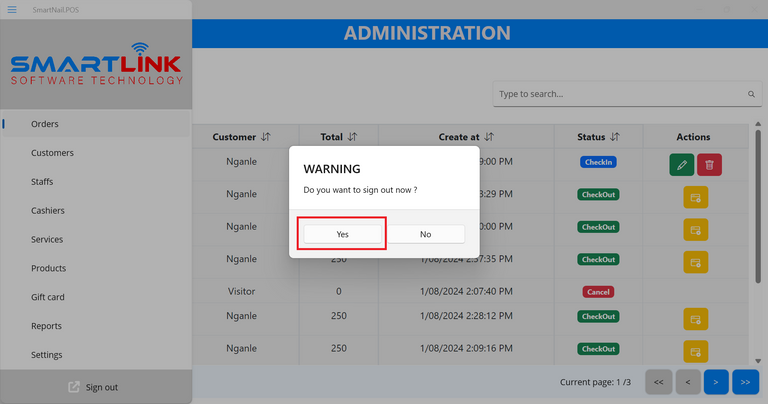Click the Type to search field
This screenshot has height=404, width=768.
(x=620, y=95)
